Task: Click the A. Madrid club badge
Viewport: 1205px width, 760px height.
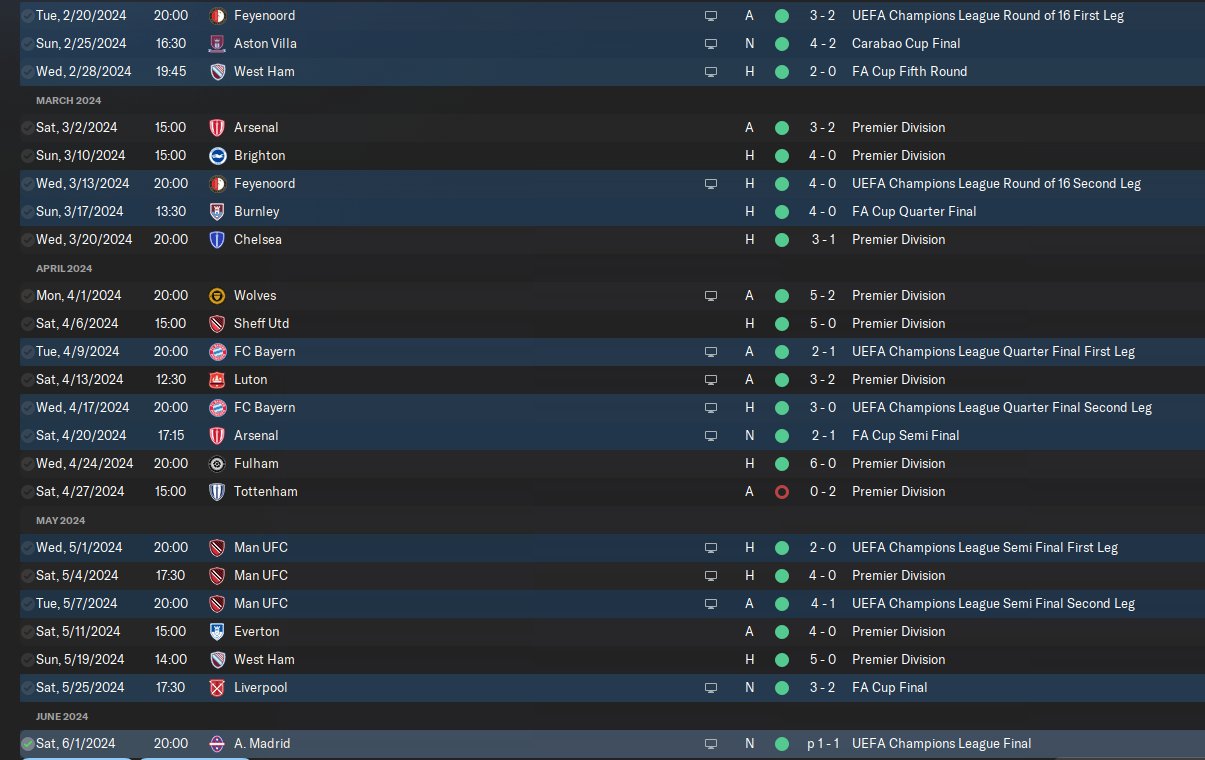Action: 217,744
